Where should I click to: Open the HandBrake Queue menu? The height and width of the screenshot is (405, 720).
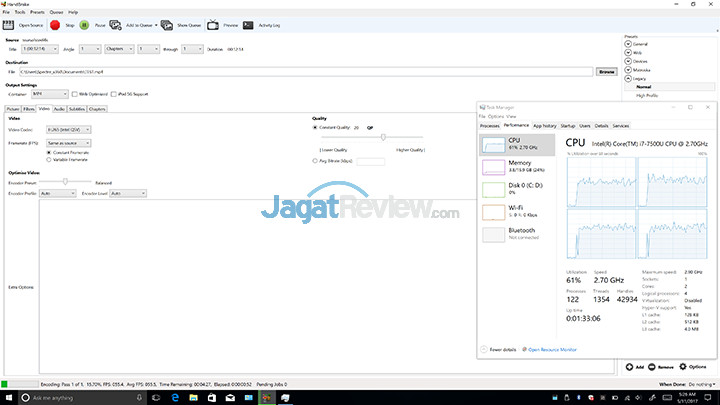point(56,12)
